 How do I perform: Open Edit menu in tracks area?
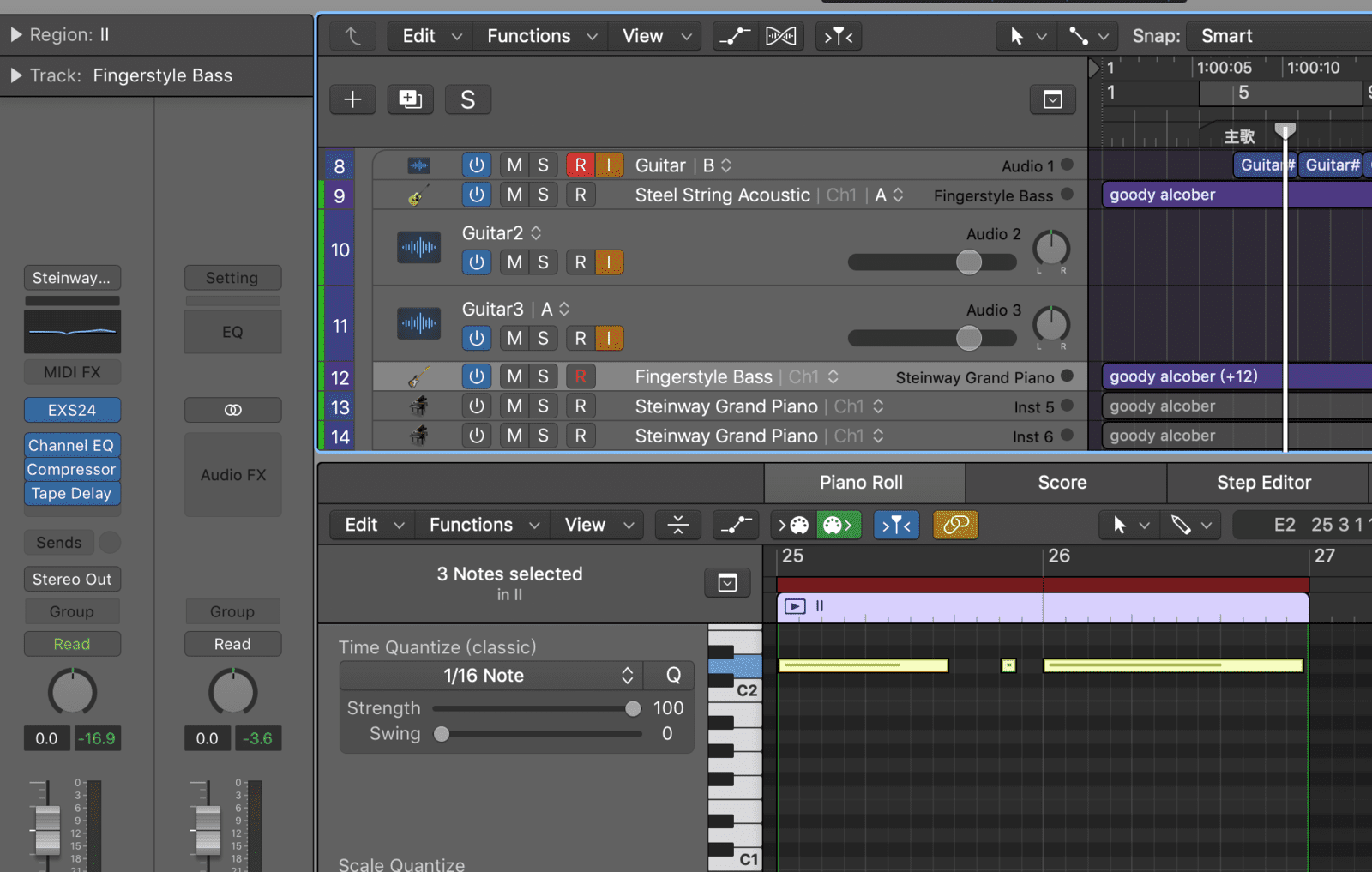[431, 36]
